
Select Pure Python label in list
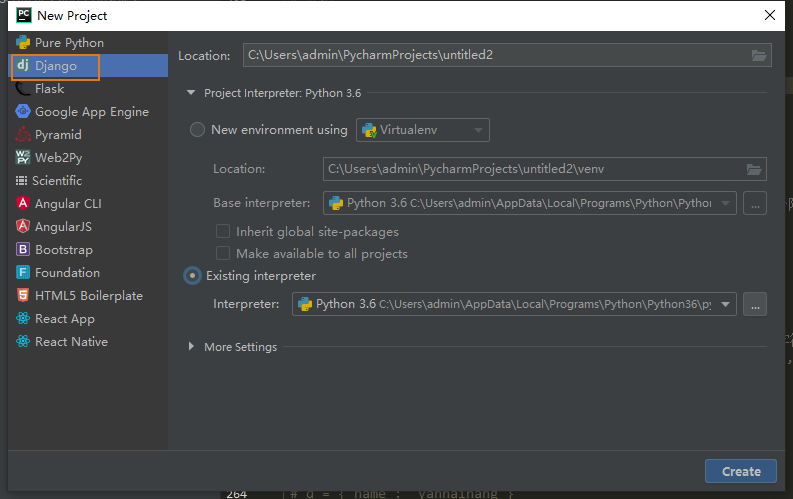point(69,43)
